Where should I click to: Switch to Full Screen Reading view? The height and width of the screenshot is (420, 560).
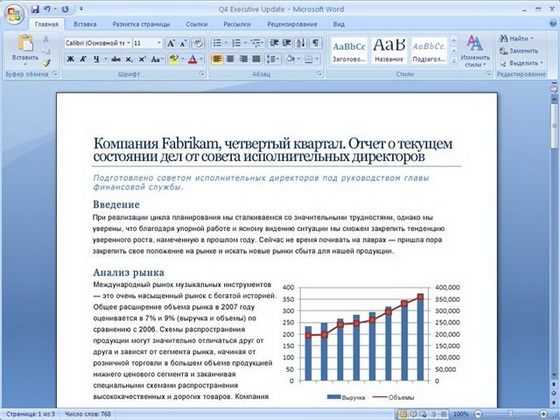point(413,414)
